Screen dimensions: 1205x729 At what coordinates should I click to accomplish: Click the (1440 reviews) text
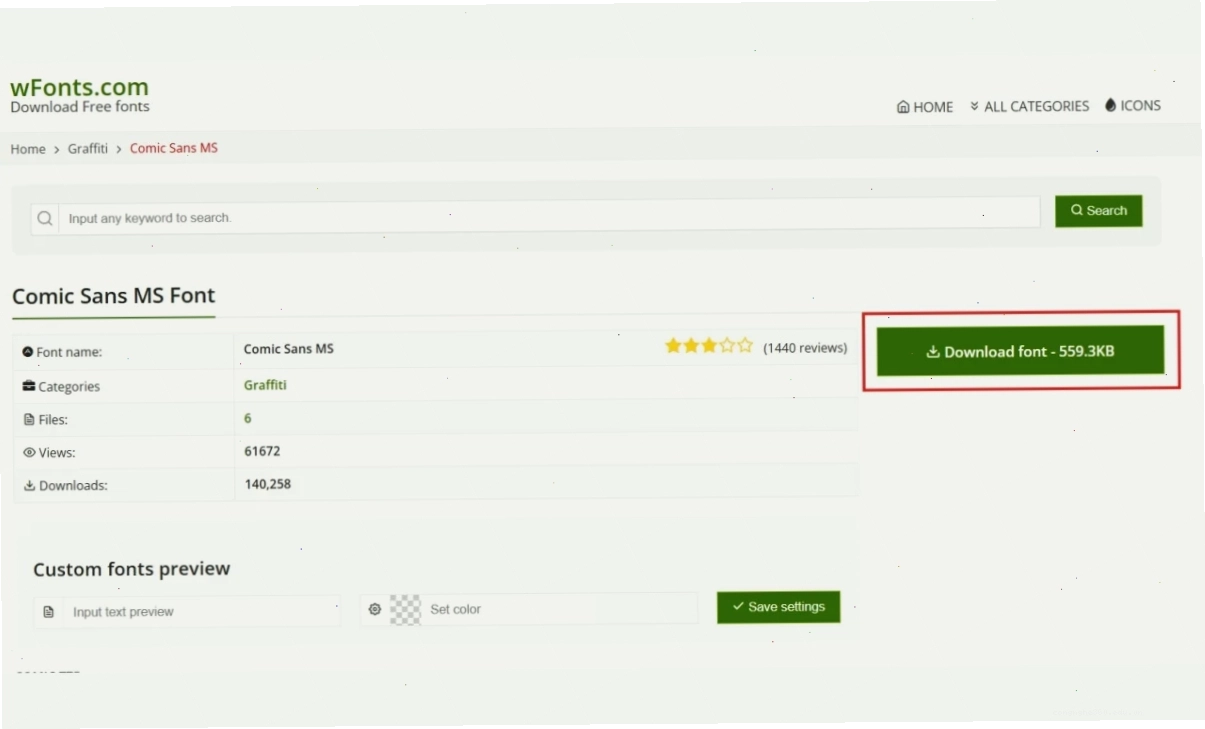[805, 348]
